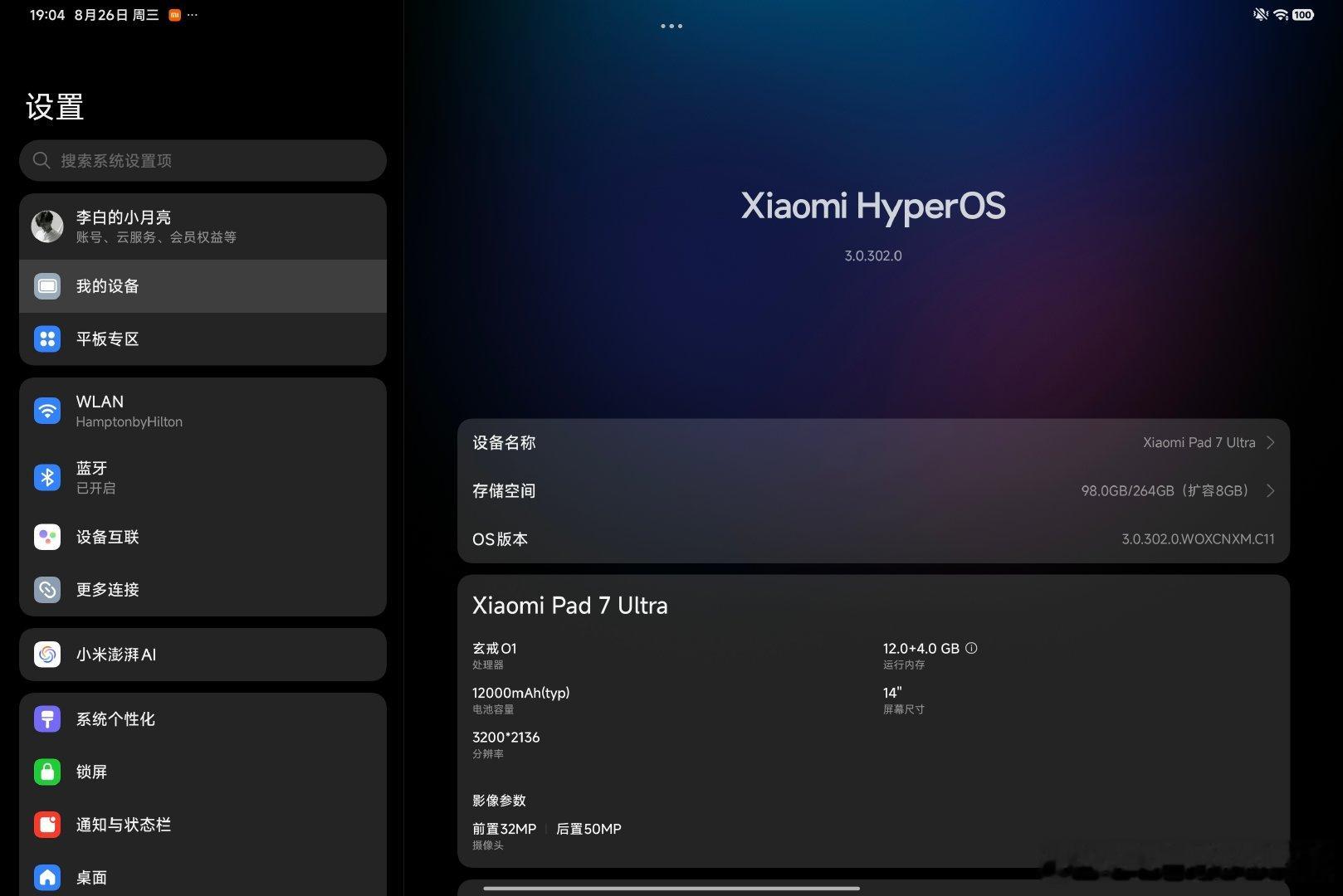Tap the 设备名称 label

(504, 442)
